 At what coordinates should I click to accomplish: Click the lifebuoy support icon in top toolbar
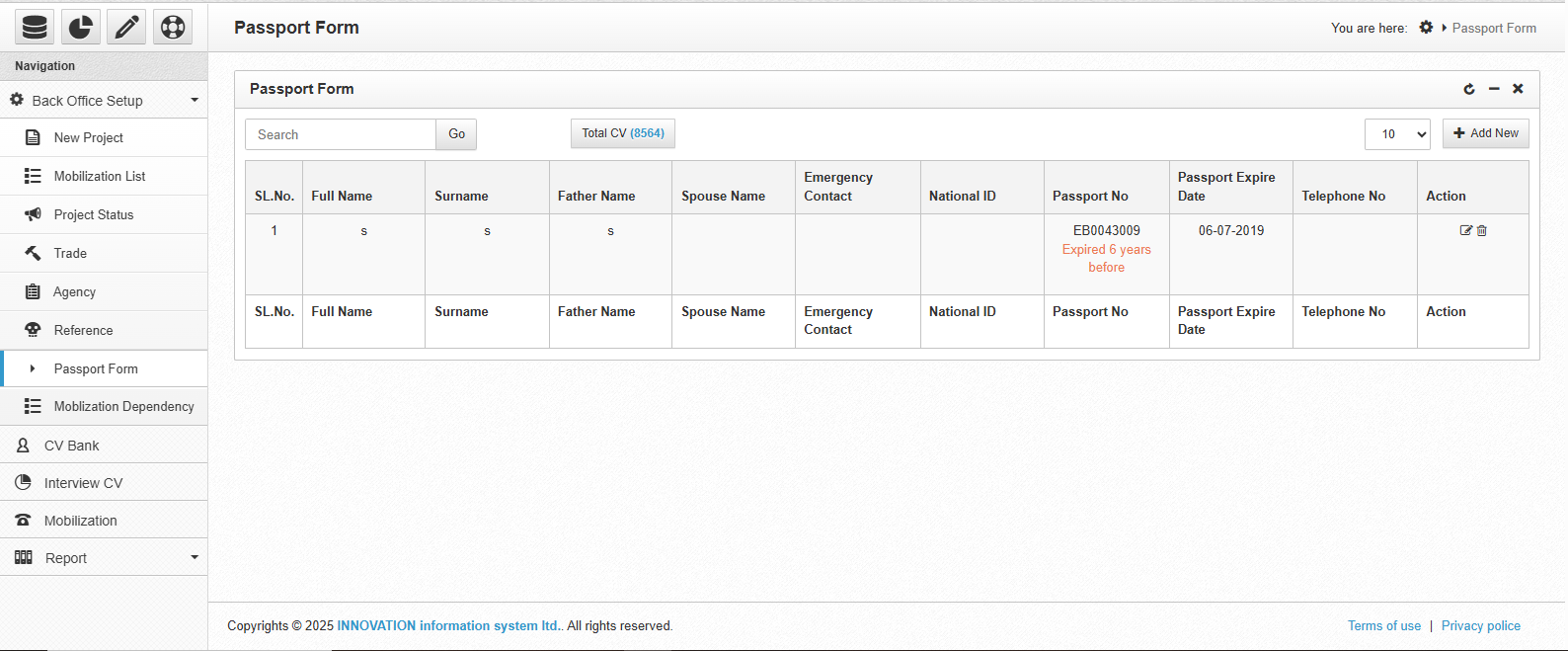[173, 27]
